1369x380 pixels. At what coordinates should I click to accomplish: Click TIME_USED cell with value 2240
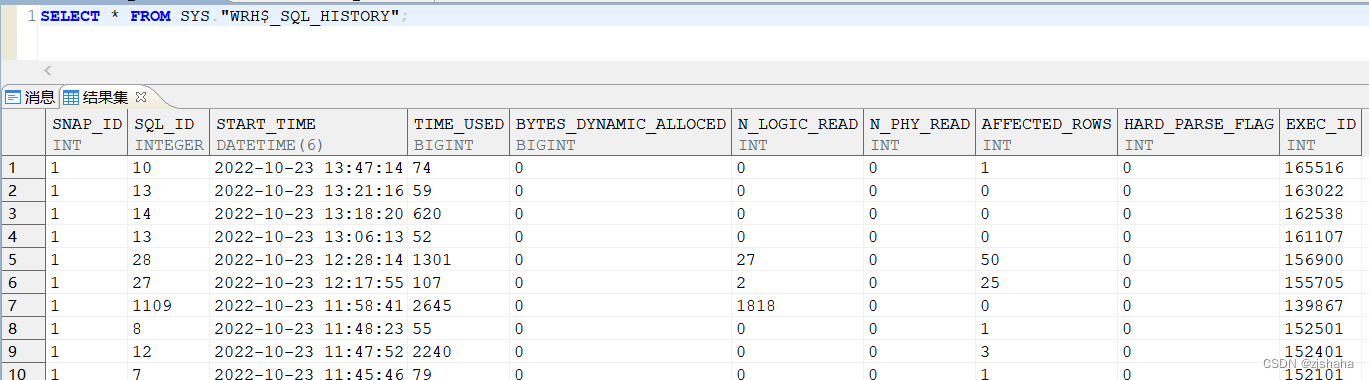pos(459,352)
